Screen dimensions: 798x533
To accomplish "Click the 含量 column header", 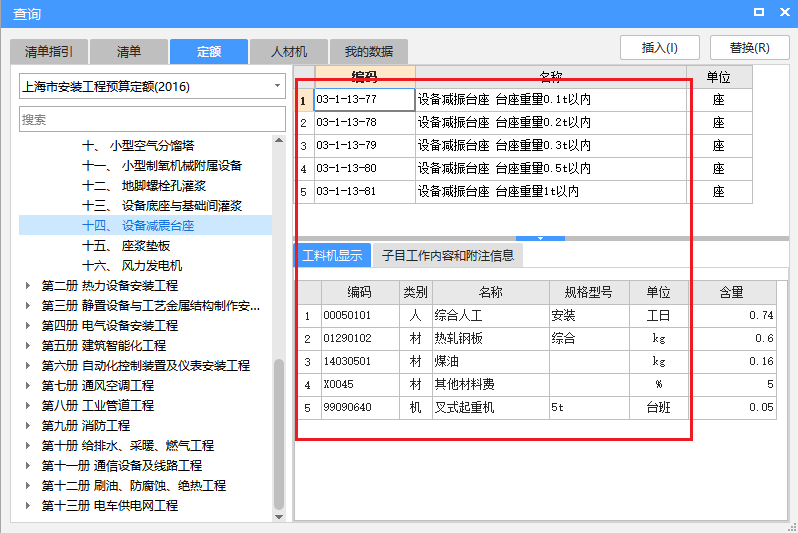I will 732,292.
